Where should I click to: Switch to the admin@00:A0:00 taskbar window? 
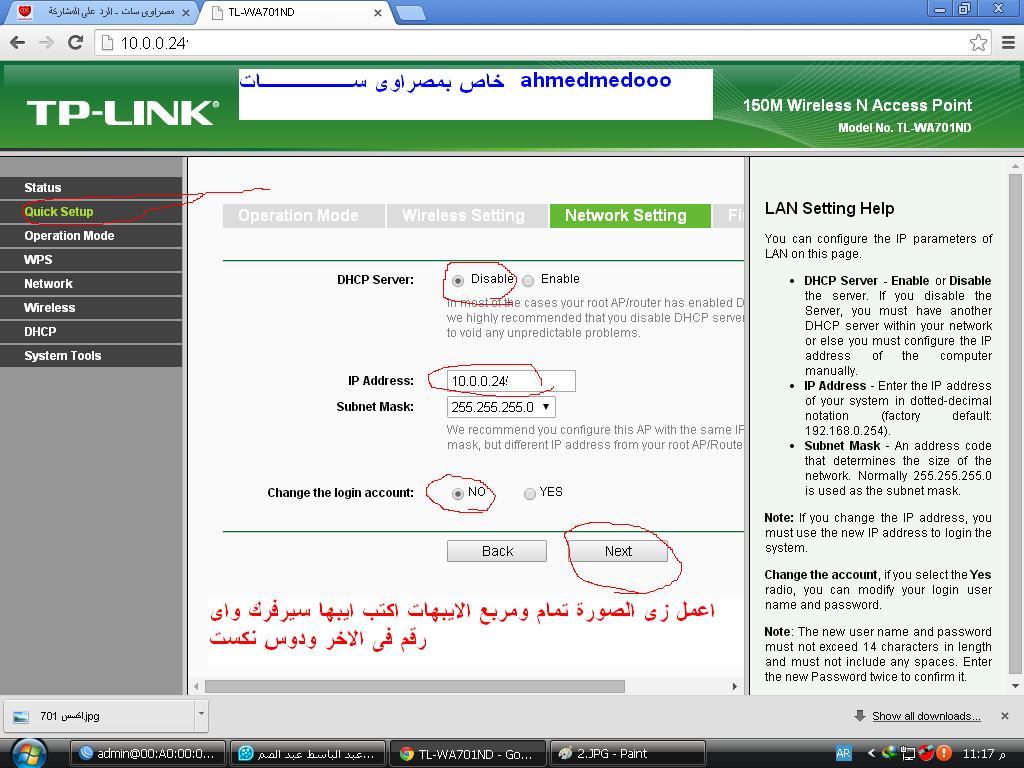tap(147, 754)
